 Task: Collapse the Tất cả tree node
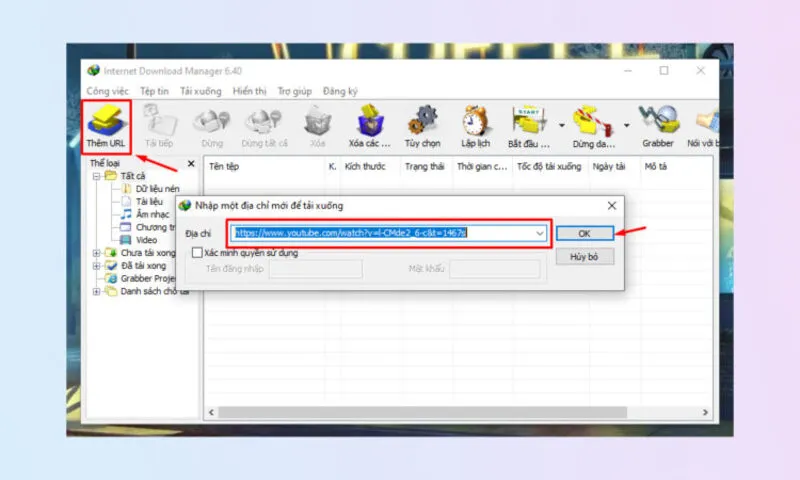(x=96, y=176)
